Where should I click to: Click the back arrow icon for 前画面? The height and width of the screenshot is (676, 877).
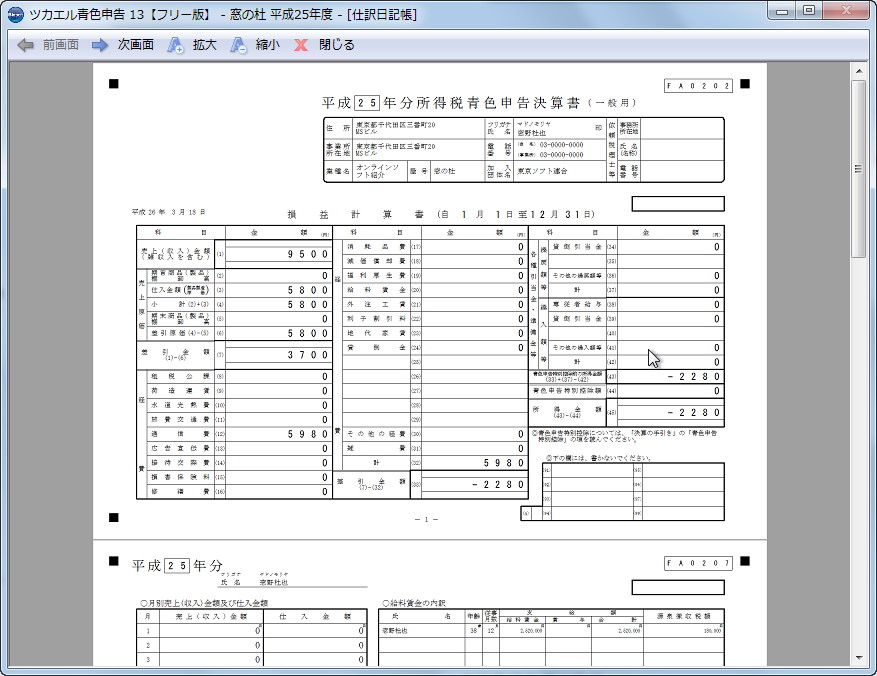[25, 45]
